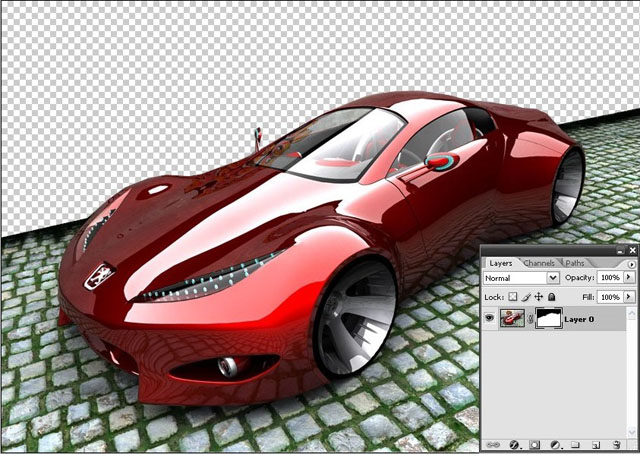Open the Fill slider arrow
The width and height of the screenshot is (640, 454).
coord(629,297)
